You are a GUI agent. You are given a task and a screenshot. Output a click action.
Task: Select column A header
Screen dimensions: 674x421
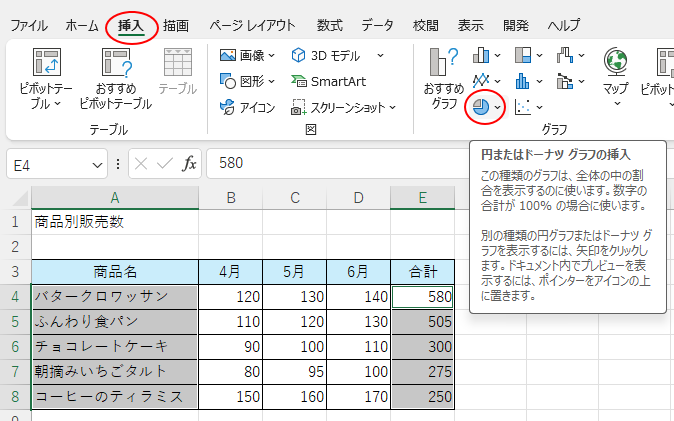(115, 198)
